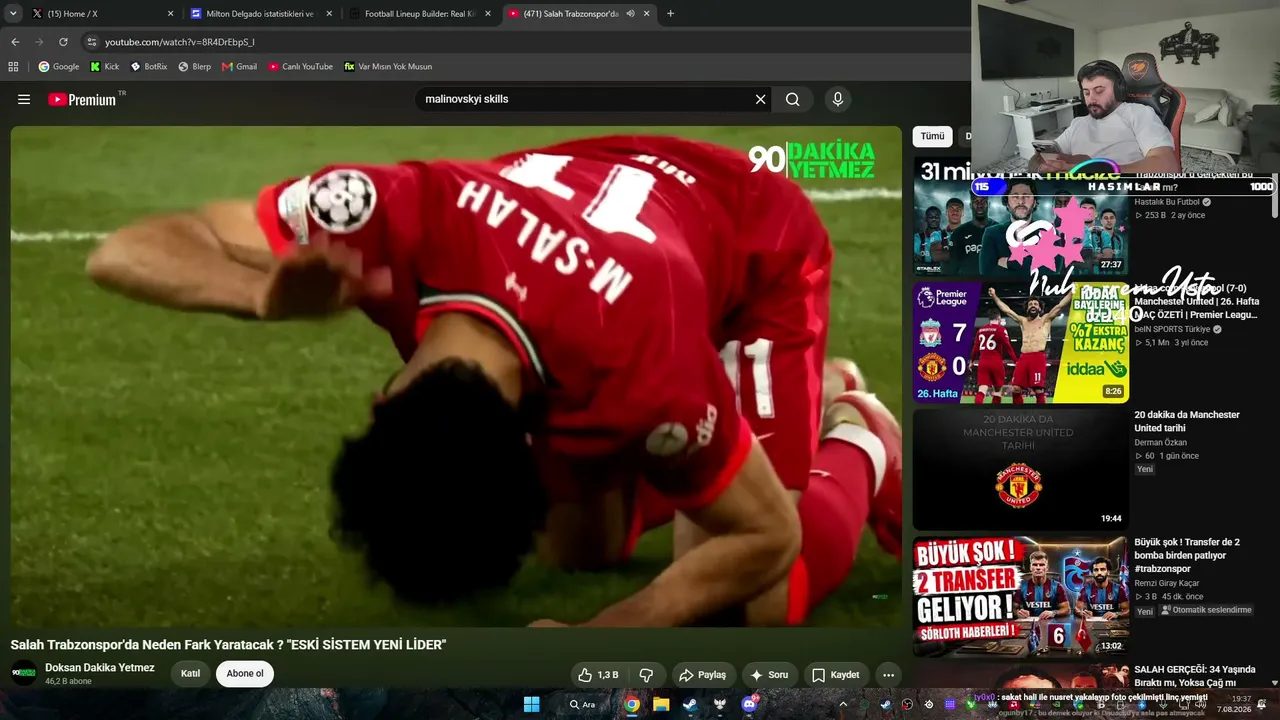The height and width of the screenshot is (720, 1280).
Task: Click the Salah video player
Action: pos(456,376)
